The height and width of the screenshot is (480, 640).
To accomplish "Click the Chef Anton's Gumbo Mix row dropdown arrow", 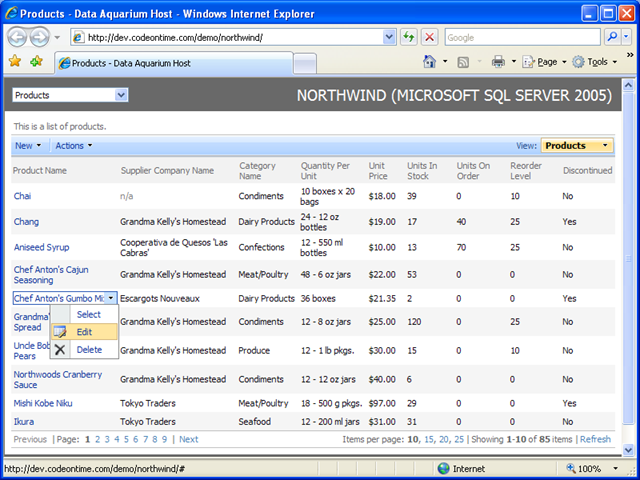I will coord(111,298).
